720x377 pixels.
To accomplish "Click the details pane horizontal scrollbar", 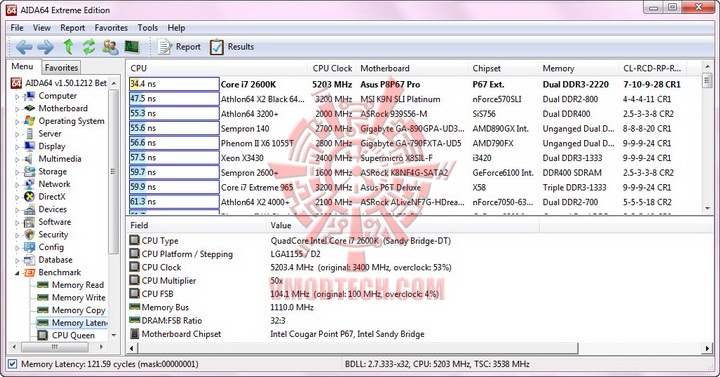I will point(358,348).
